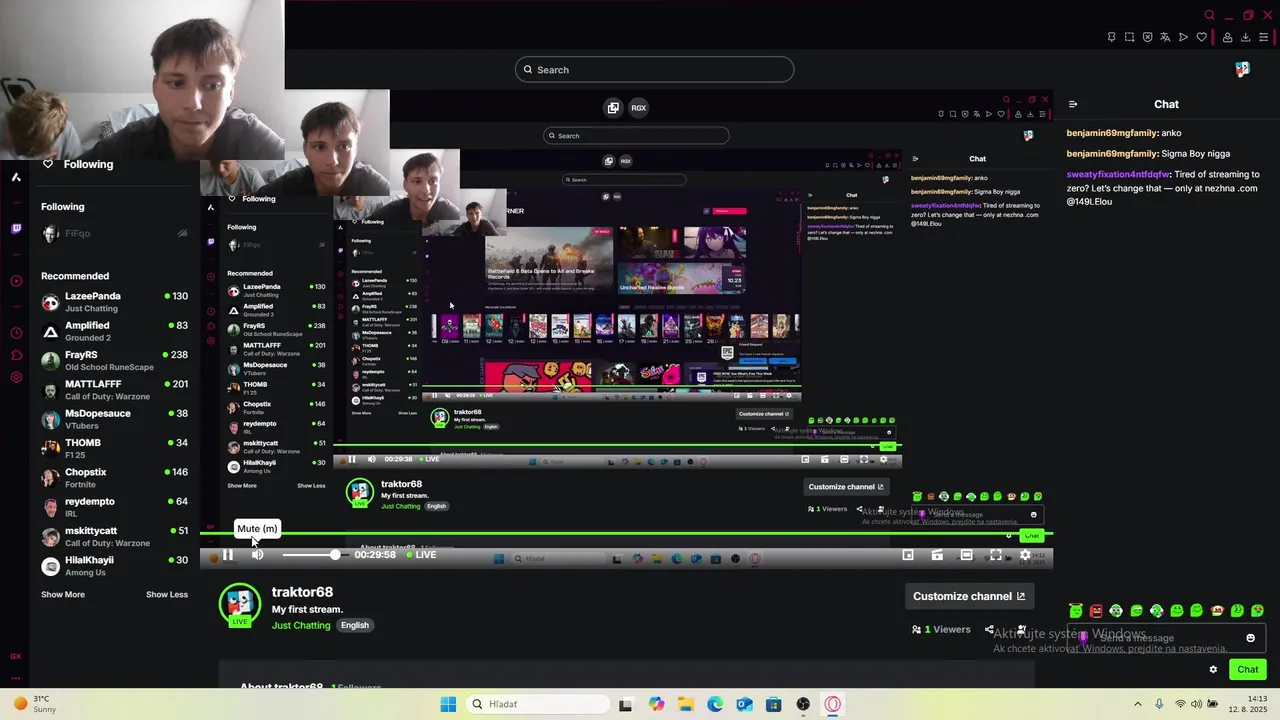Collapse list with Show Less
This screenshot has height=720, width=1280.
point(167,594)
